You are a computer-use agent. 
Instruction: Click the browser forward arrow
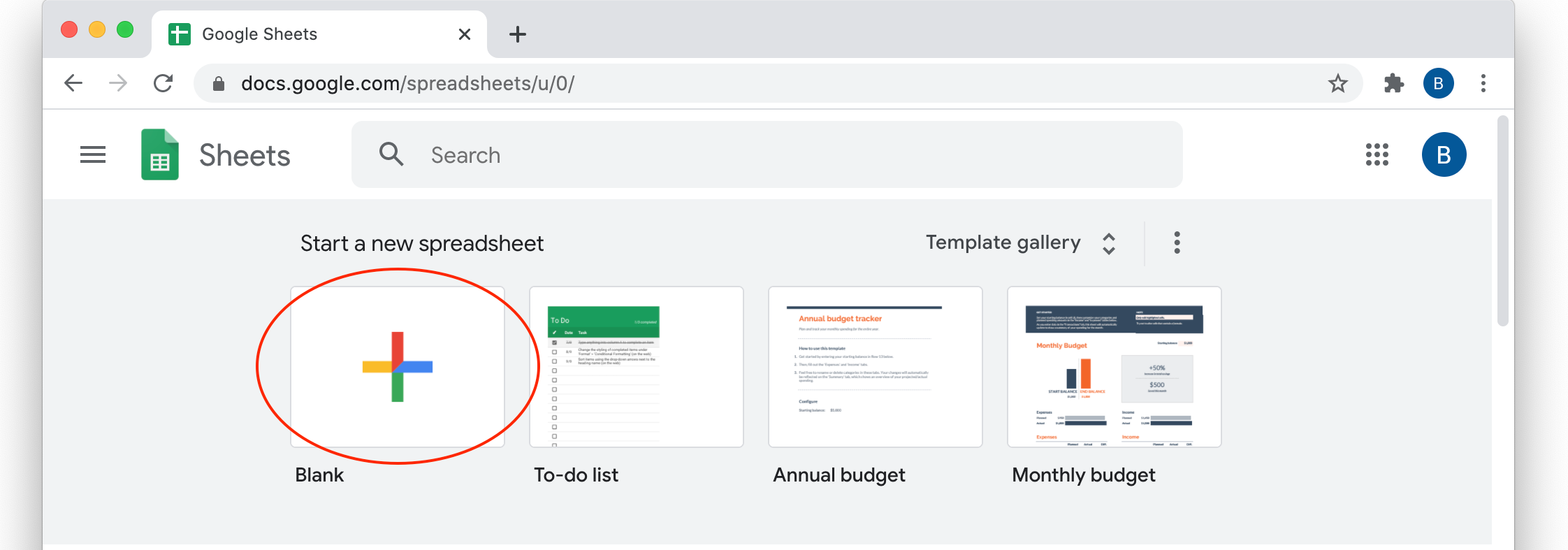[118, 83]
